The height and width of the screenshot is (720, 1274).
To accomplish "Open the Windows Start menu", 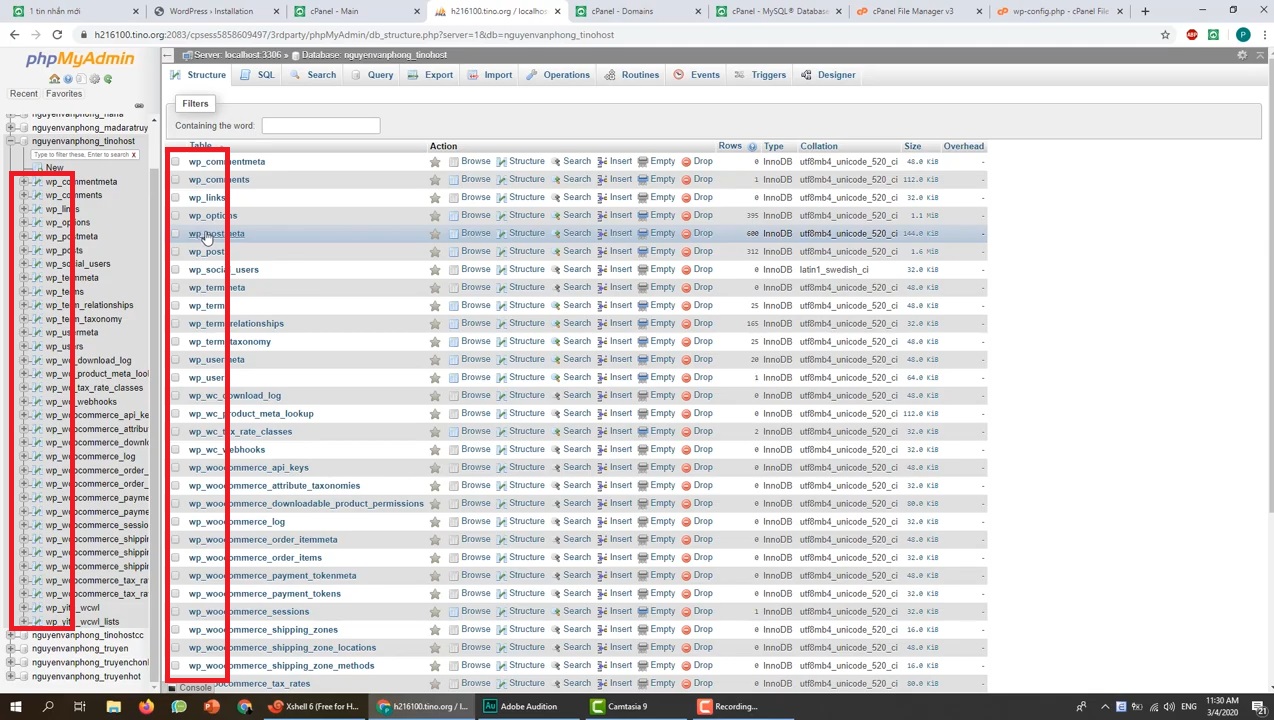I will [16, 707].
